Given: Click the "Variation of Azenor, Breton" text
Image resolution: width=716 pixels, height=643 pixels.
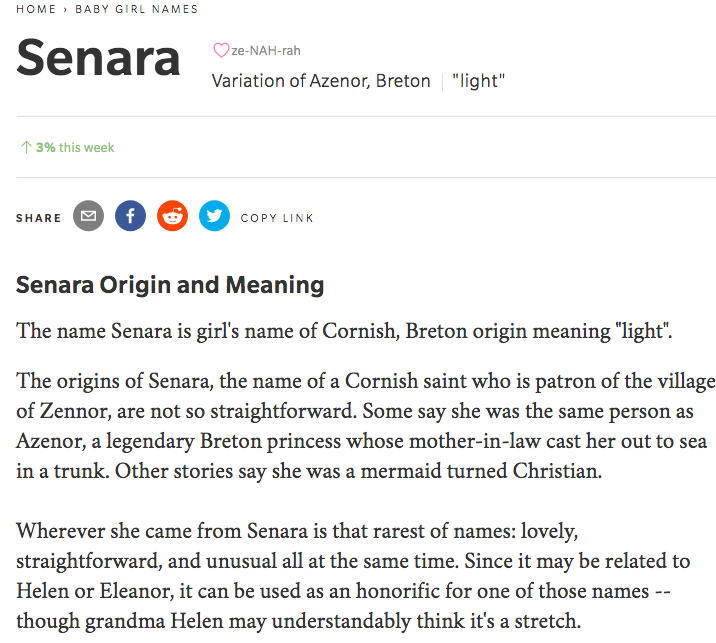Looking at the screenshot, I should click(321, 81).
